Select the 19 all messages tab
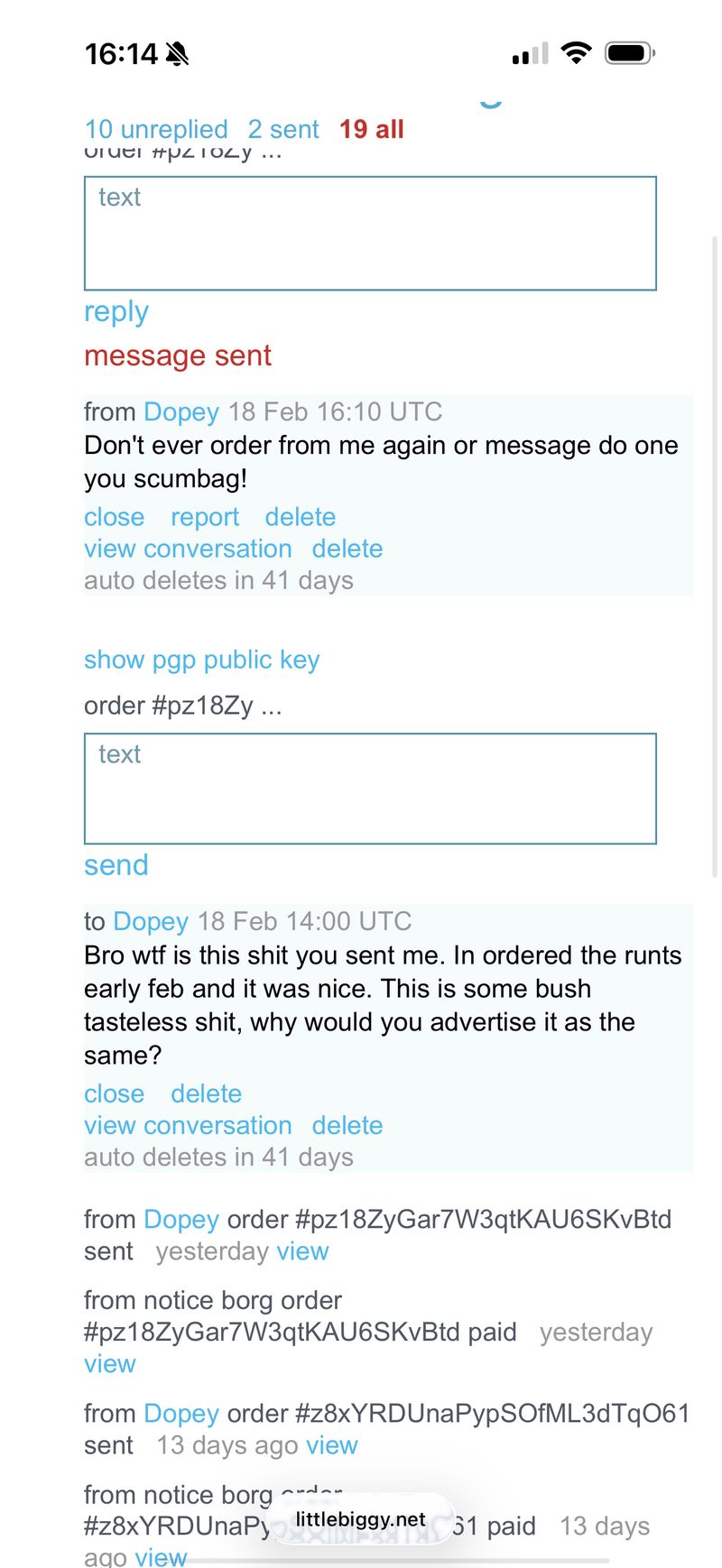Viewport: 722px width, 1568px height. click(371, 130)
